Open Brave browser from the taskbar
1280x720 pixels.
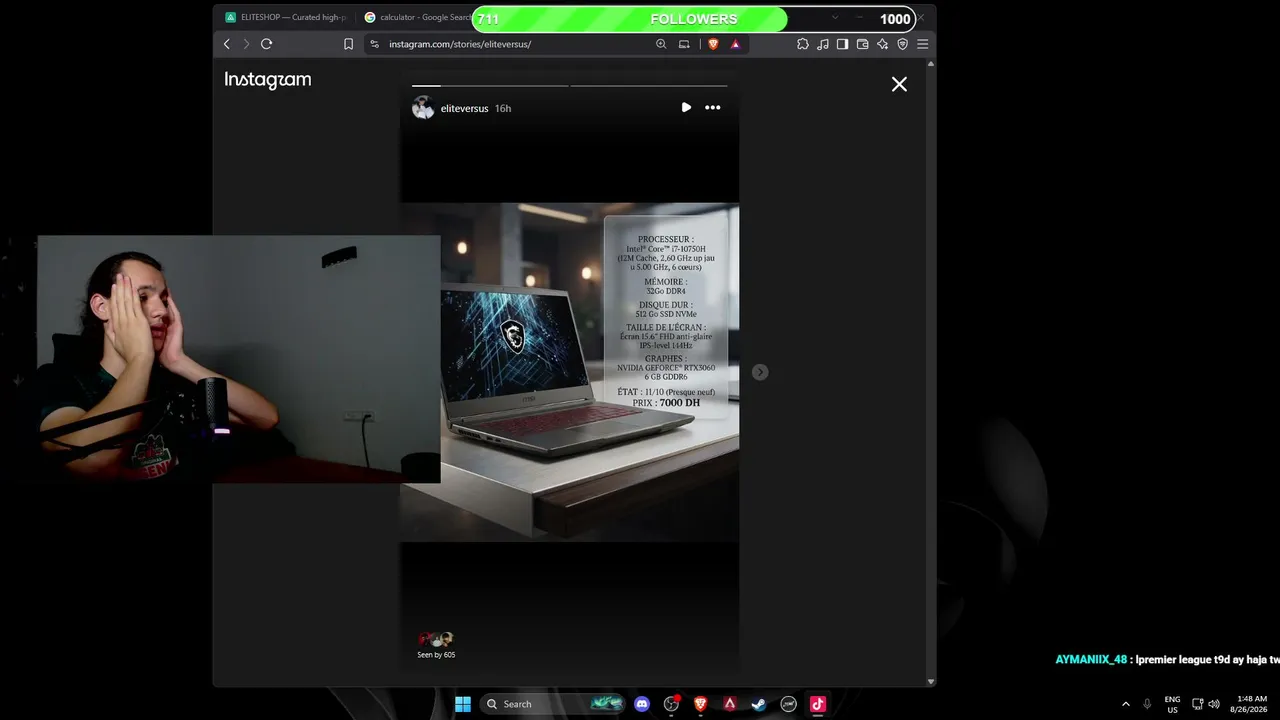(701, 704)
